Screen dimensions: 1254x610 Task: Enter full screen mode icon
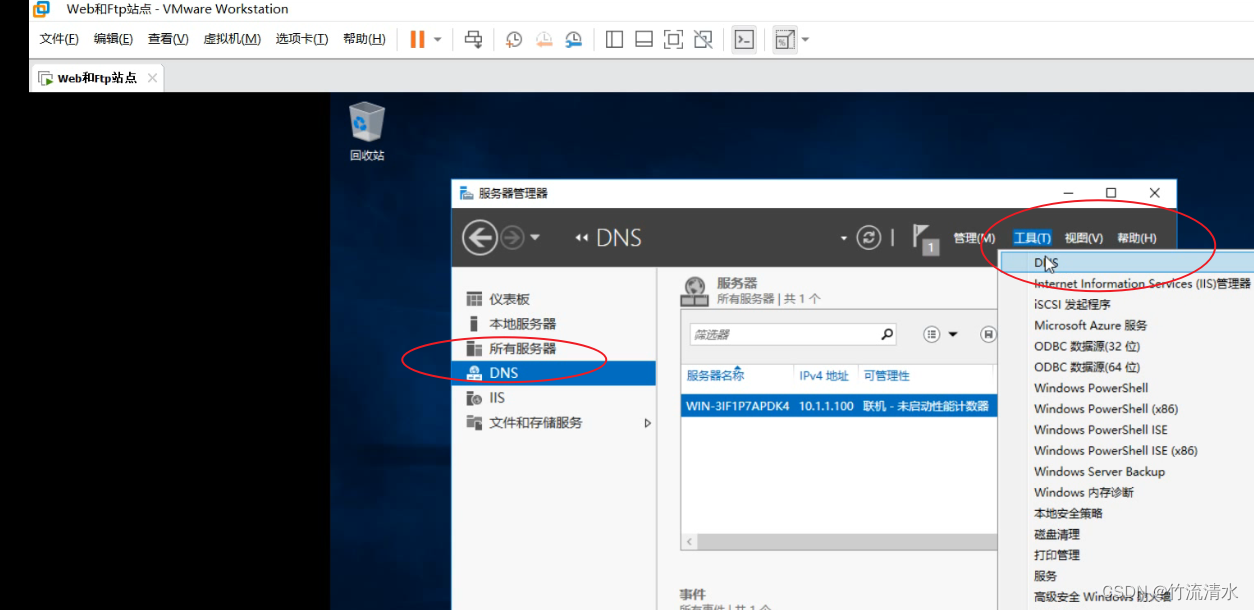point(673,39)
